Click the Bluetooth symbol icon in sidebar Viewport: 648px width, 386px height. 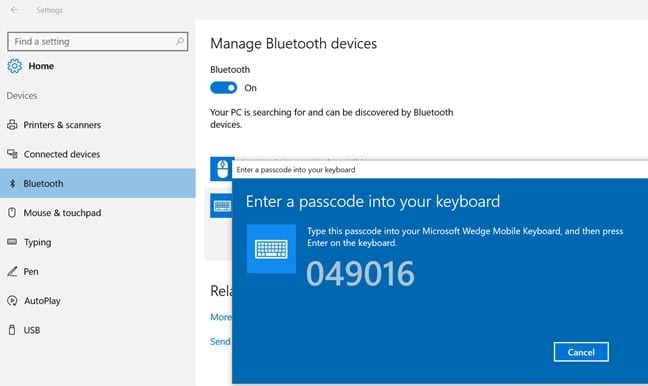click(12, 183)
